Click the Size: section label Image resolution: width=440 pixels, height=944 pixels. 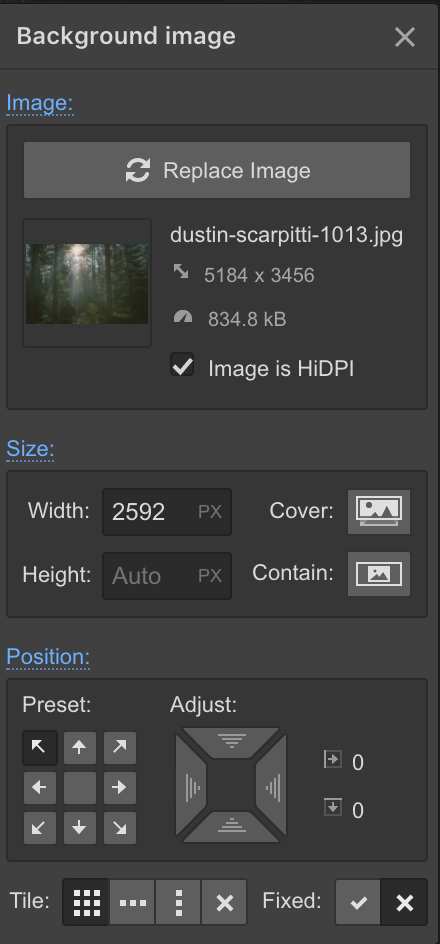pyautogui.click(x=30, y=449)
